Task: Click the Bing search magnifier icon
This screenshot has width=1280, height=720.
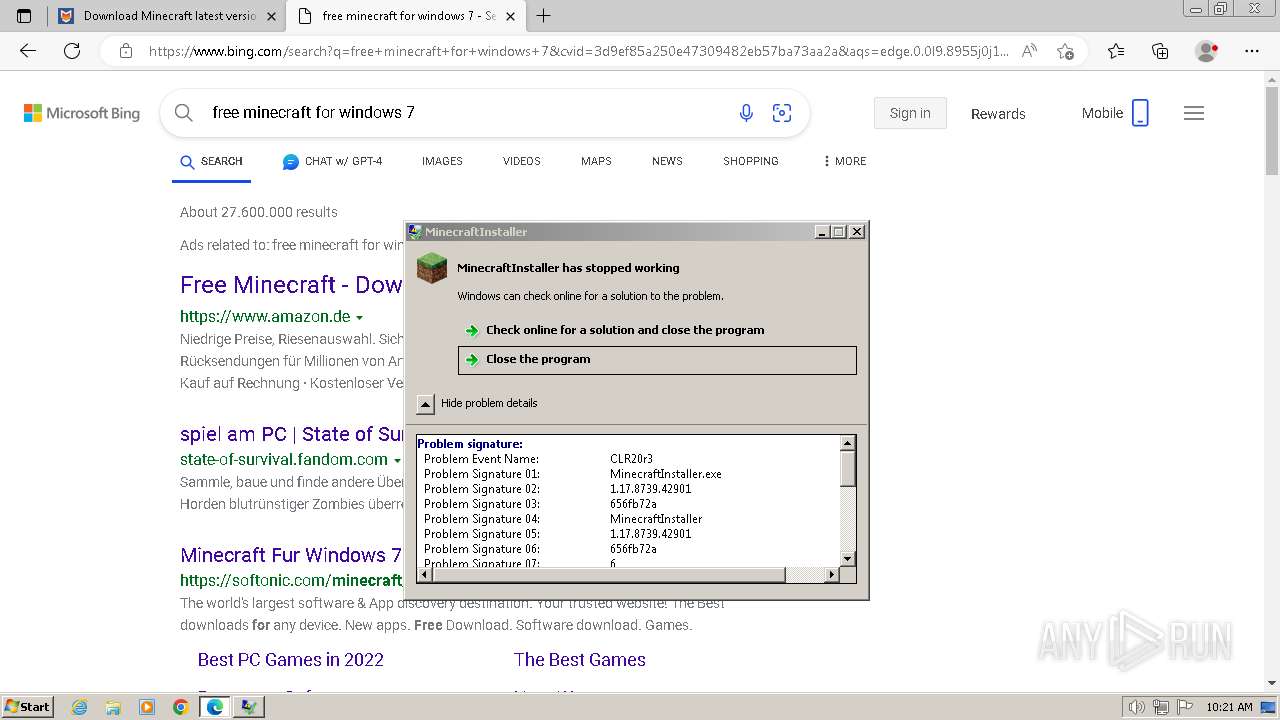Action: (x=184, y=113)
